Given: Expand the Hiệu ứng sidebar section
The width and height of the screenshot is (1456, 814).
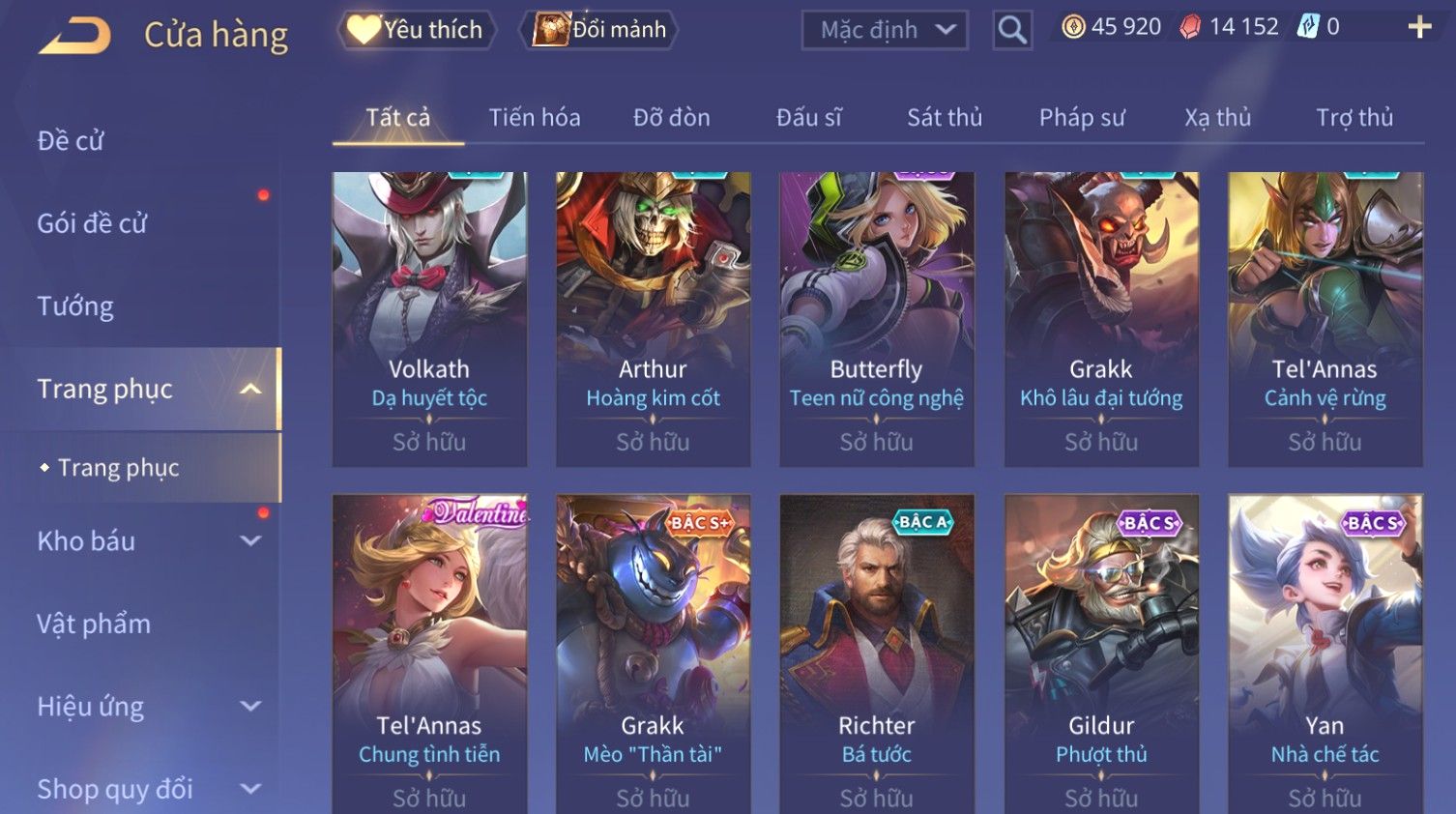Looking at the screenshot, I should [x=250, y=707].
